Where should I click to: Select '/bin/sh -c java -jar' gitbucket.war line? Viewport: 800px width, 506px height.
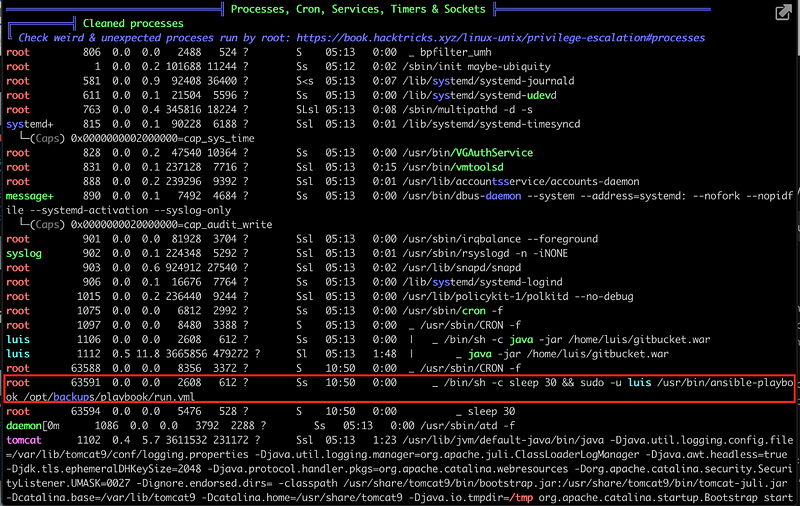pos(577,339)
